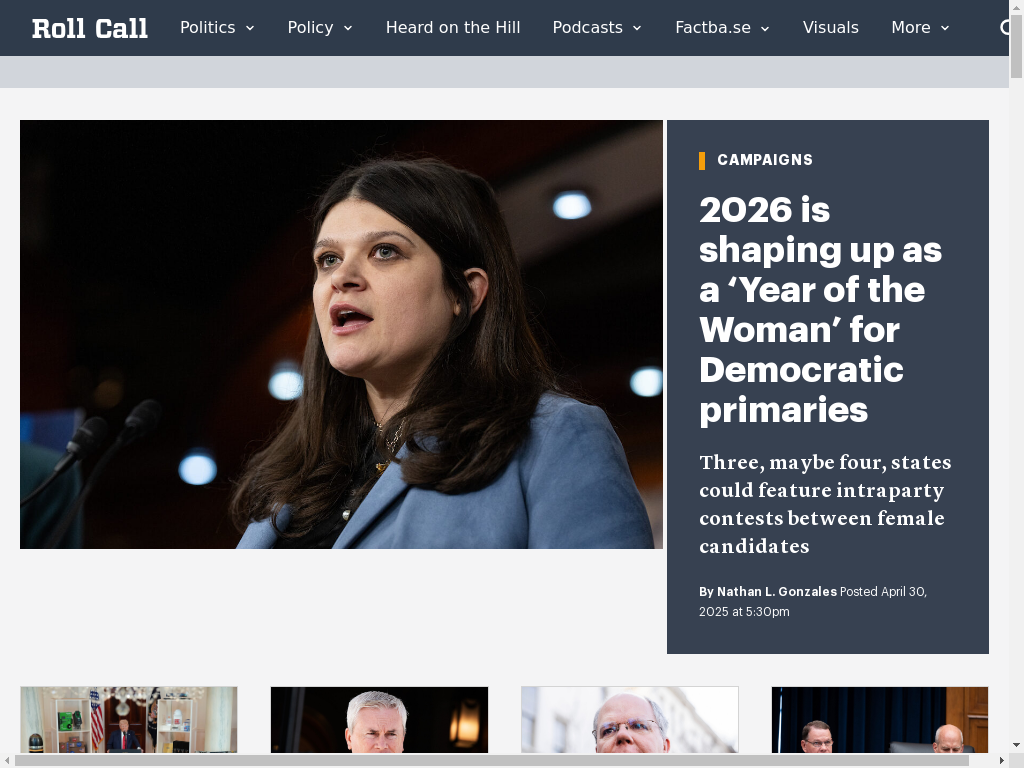
Task: Open the Factba.se menu
Action: (712, 27)
